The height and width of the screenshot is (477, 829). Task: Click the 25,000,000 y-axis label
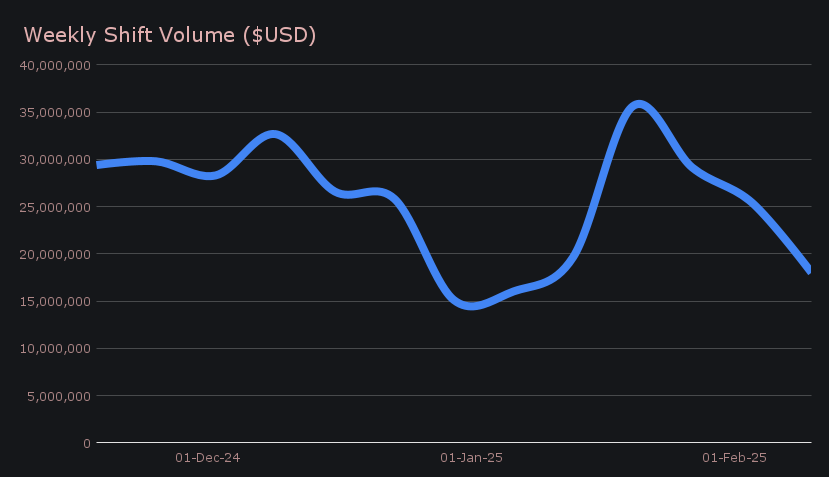(55, 207)
